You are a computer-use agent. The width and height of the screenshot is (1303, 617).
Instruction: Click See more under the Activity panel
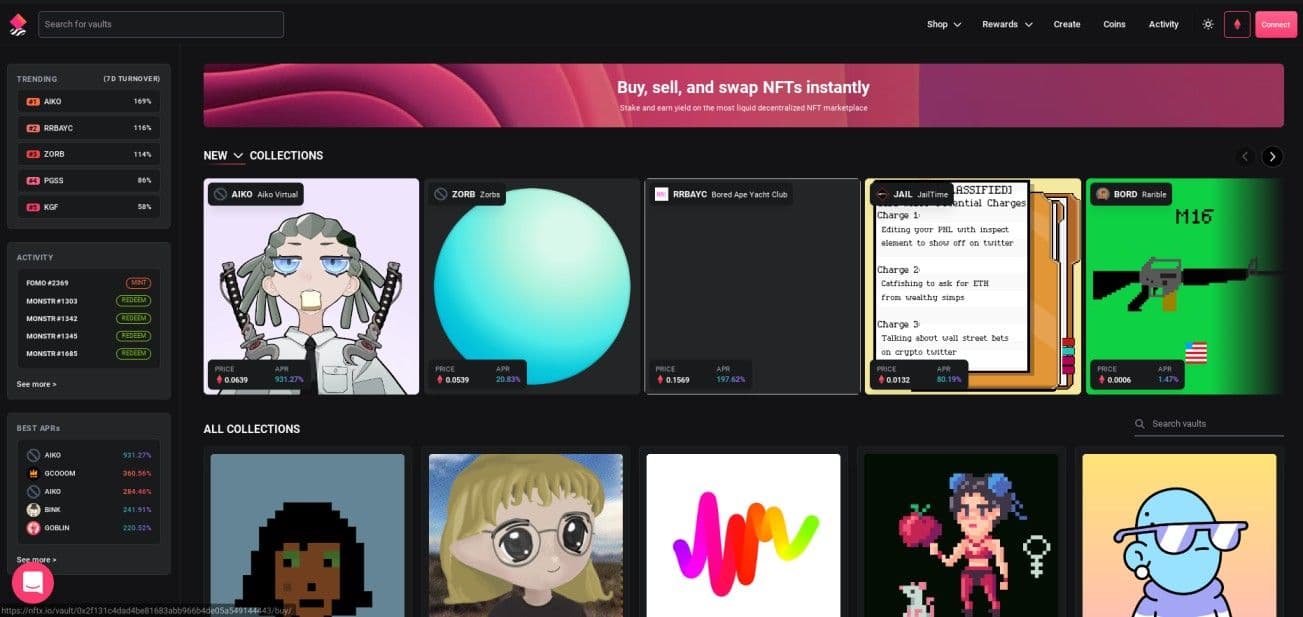37,384
